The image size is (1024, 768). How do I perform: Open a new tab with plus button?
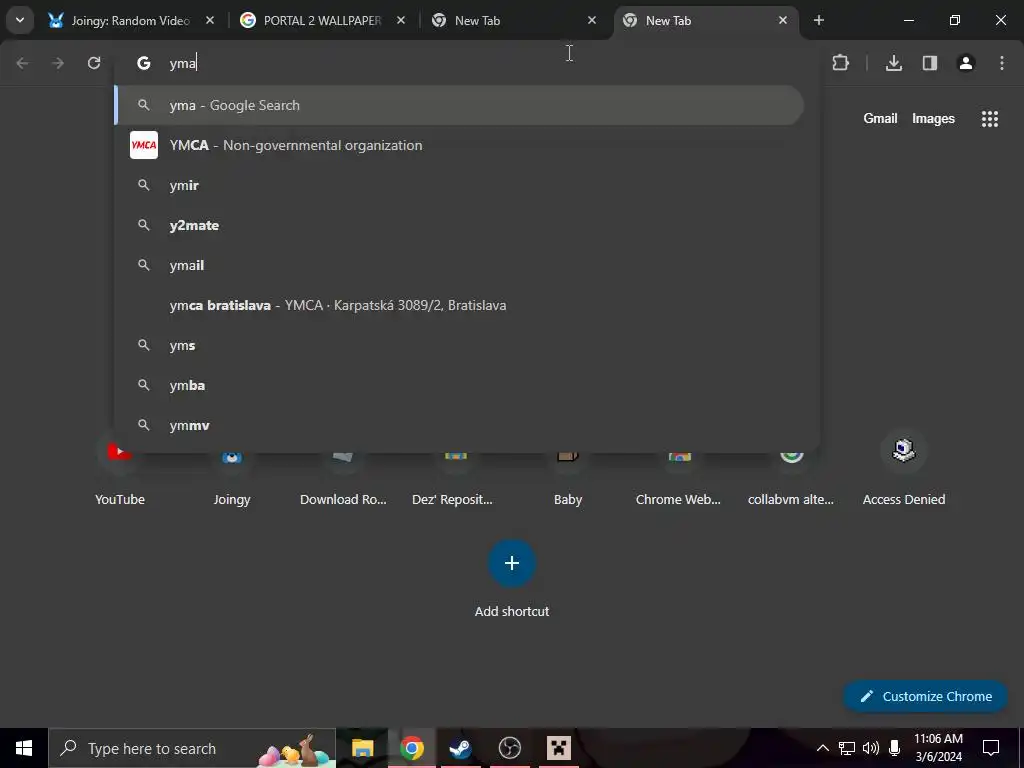(x=819, y=21)
